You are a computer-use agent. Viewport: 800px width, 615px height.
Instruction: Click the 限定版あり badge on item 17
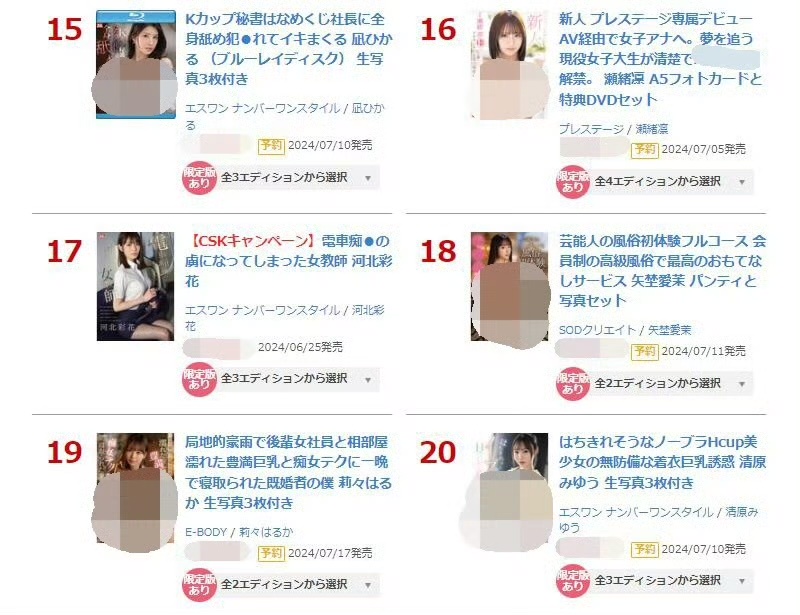click(199, 379)
